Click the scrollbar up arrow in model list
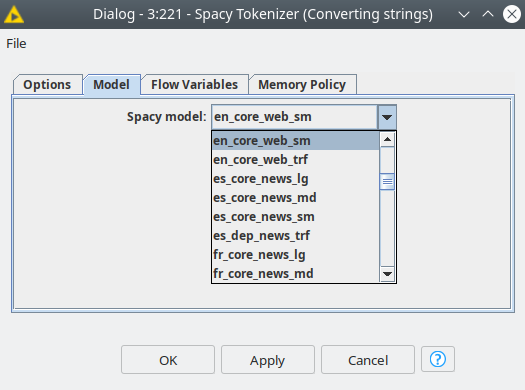Viewport: 525px width, 390px height. (387, 139)
